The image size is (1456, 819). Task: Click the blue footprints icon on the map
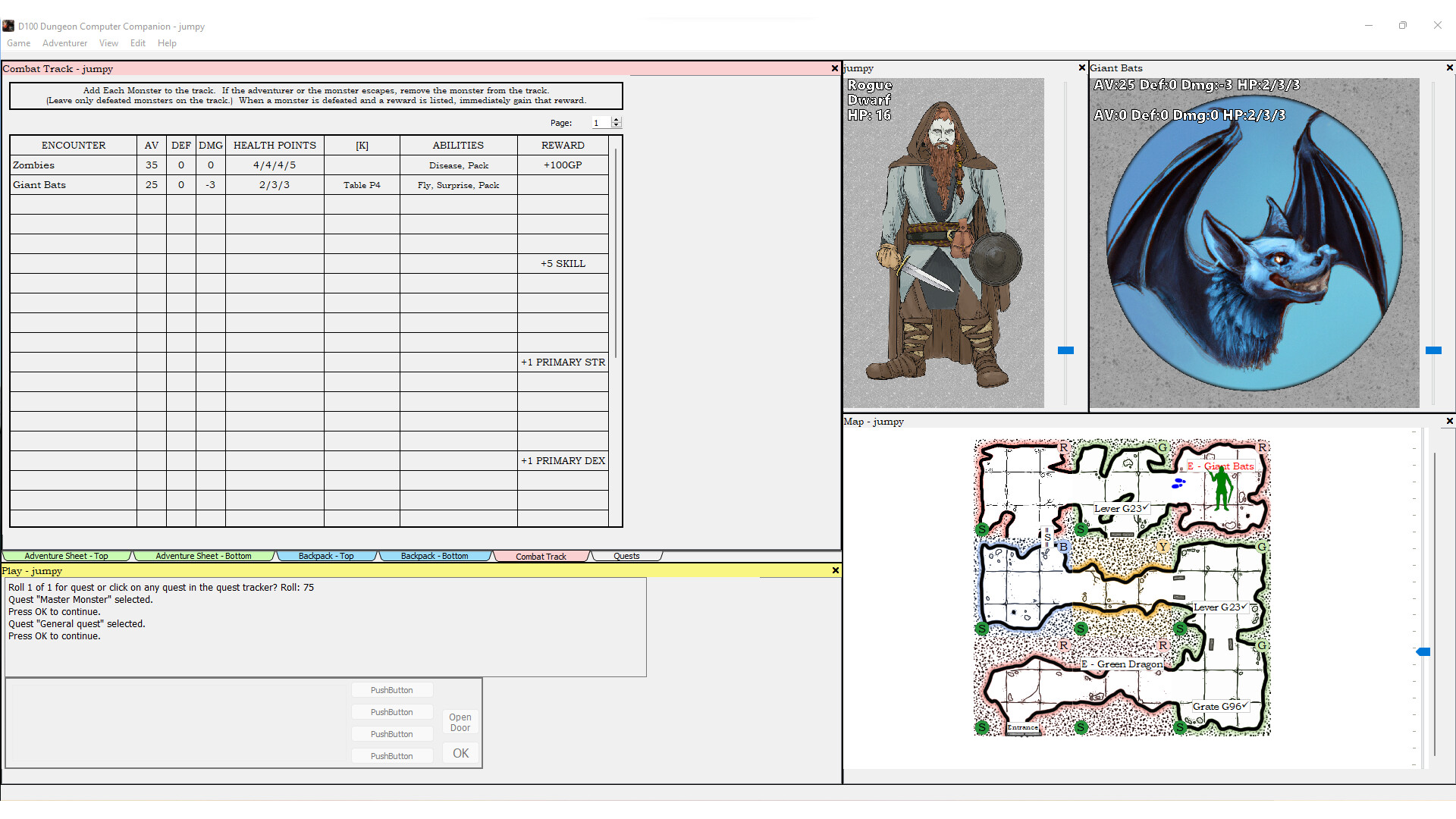1180,482
